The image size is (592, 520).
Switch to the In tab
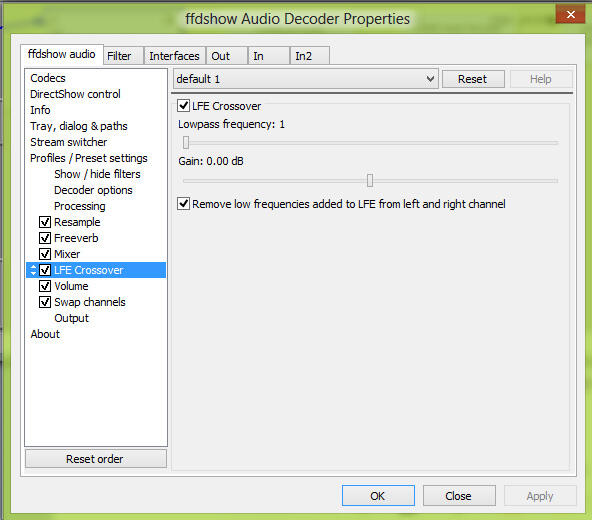(269, 56)
